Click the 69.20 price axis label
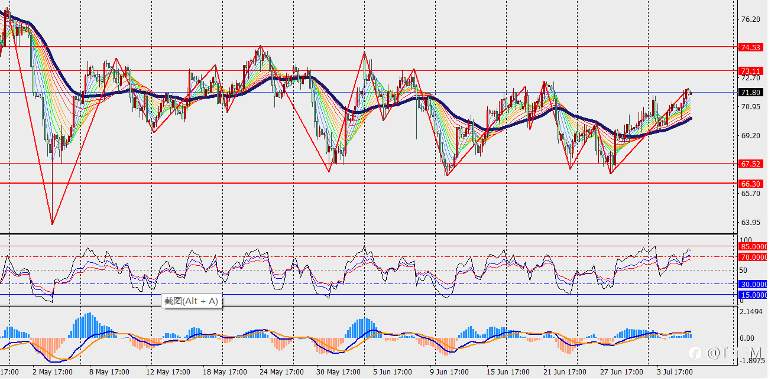 (x=751, y=136)
